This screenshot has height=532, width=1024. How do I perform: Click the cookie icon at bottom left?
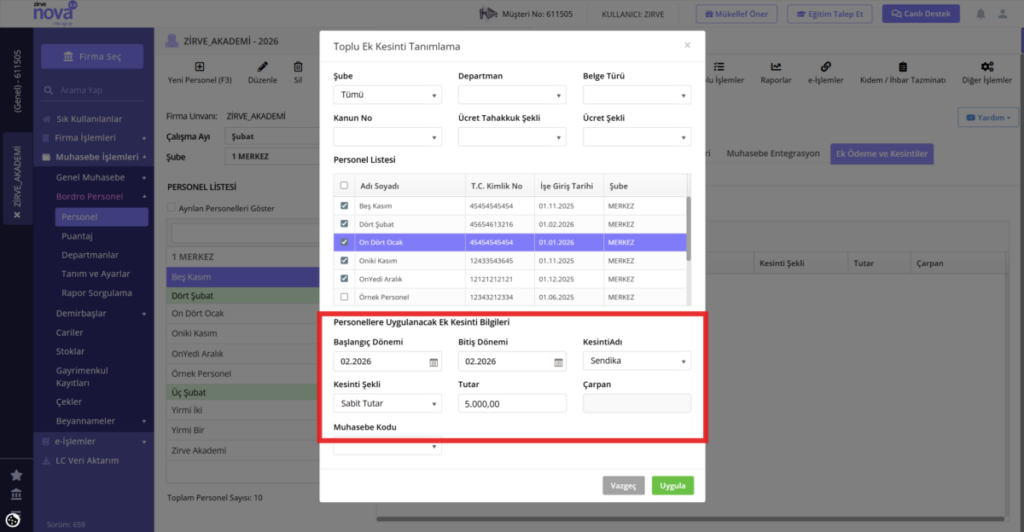[12, 520]
